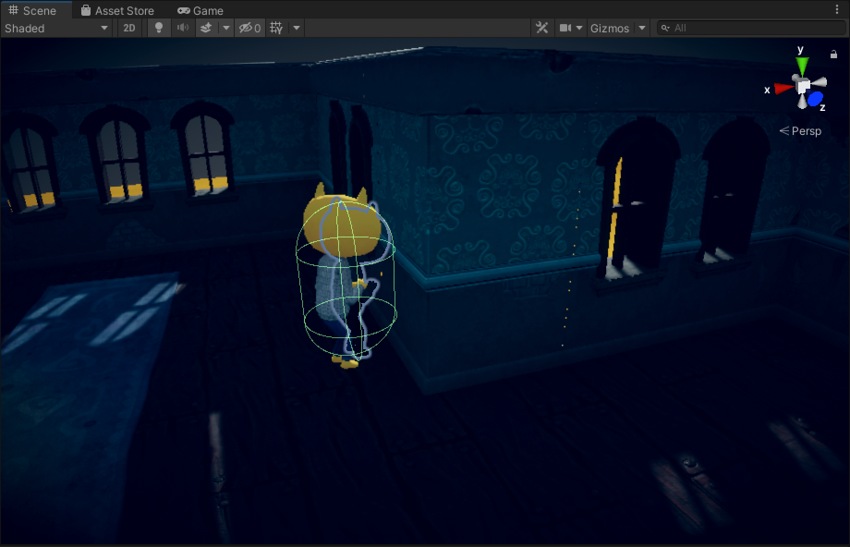
Task: Toggle scene audio with the speaker icon
Action: point(183,28)
